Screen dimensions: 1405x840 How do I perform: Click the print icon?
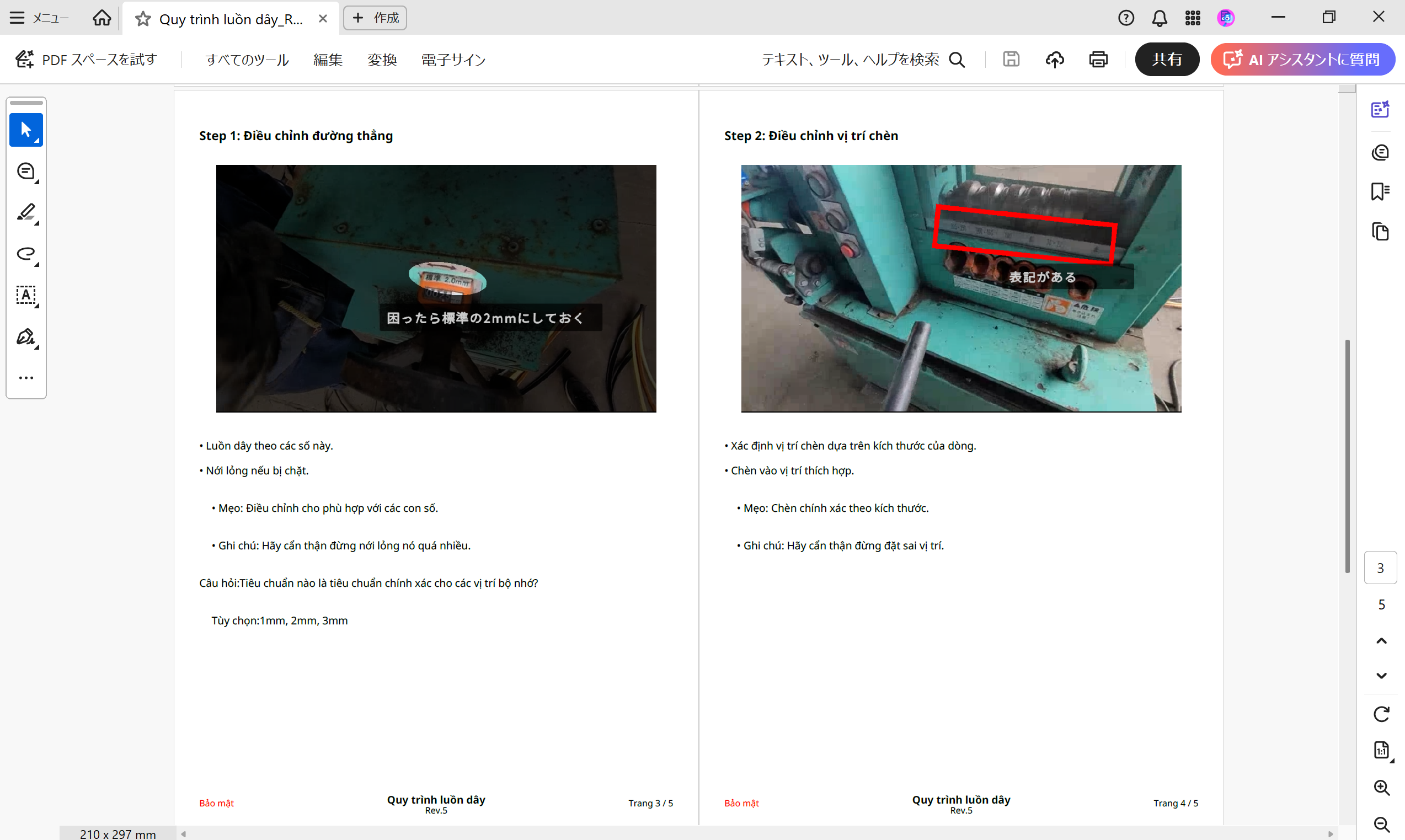(1098, 60)
